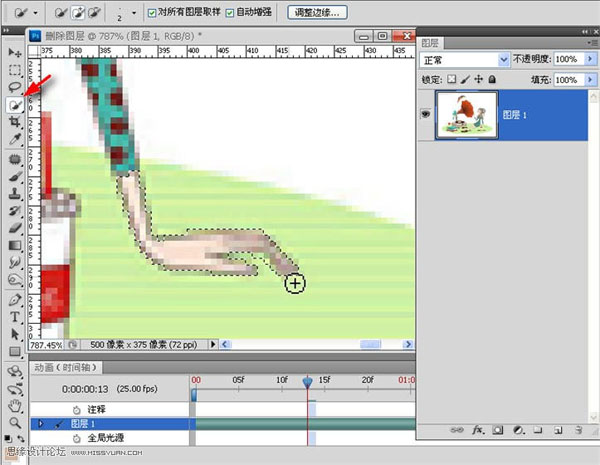Select the Eyedropper tool
Image resolution: width=600 pixels, height=465 pixels.
tap(15, 139)
